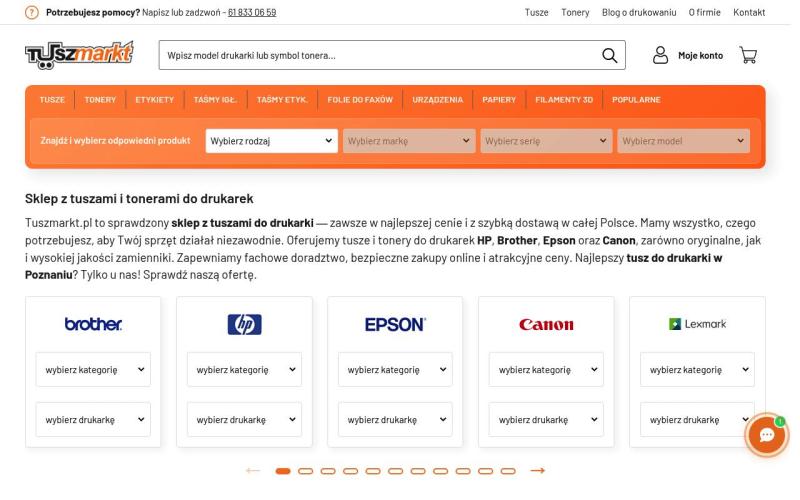This screenshot has height=500, width=800.
Task: Click the Tuszmarkt logo
Action: 79,54
